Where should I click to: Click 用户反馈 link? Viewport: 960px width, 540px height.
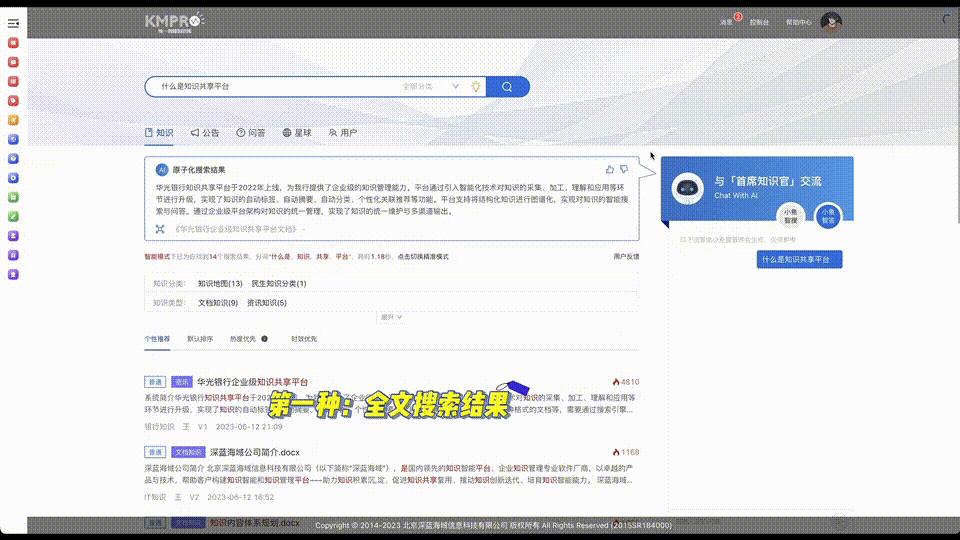click(x=626, y=257)
